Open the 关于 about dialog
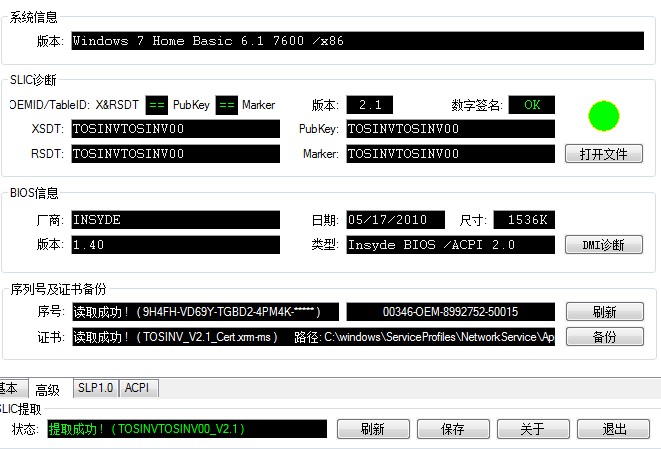The image size is (661, 449). [x=532, y=429]
